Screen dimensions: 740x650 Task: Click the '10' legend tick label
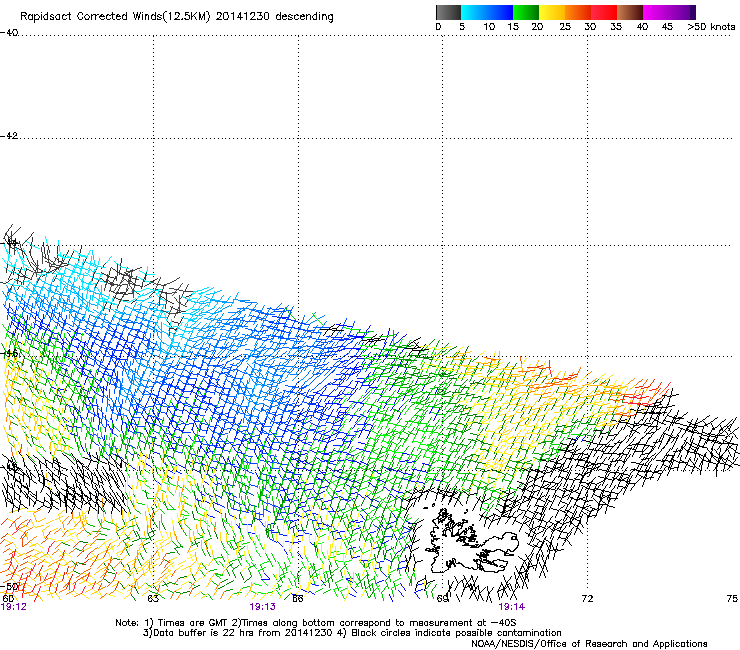[489, 27]
